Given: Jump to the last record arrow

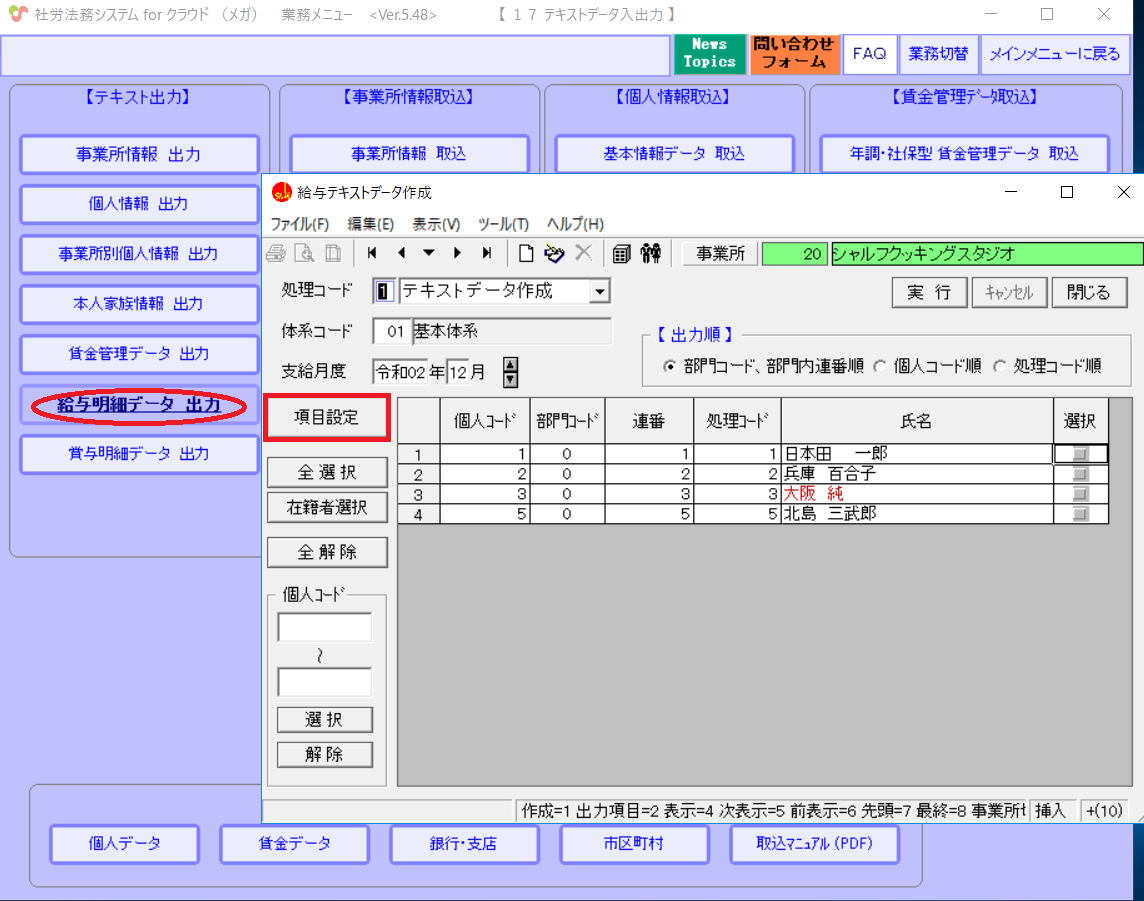Looking at the screenshot, I should [487, 253].
